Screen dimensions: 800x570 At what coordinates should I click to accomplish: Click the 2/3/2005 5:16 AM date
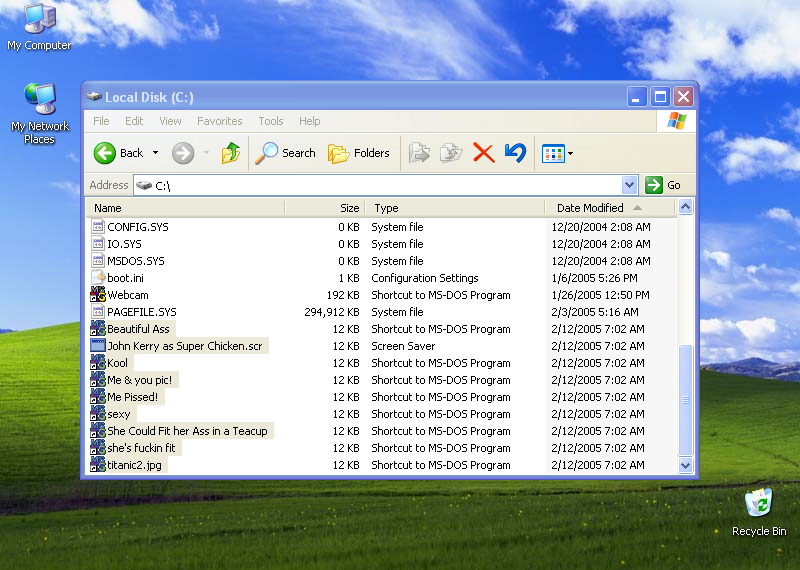coord(595,312)
